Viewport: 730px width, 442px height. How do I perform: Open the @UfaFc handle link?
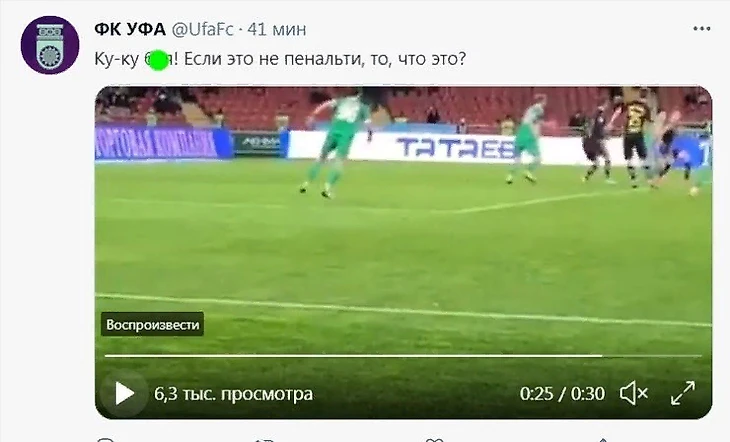203,29
